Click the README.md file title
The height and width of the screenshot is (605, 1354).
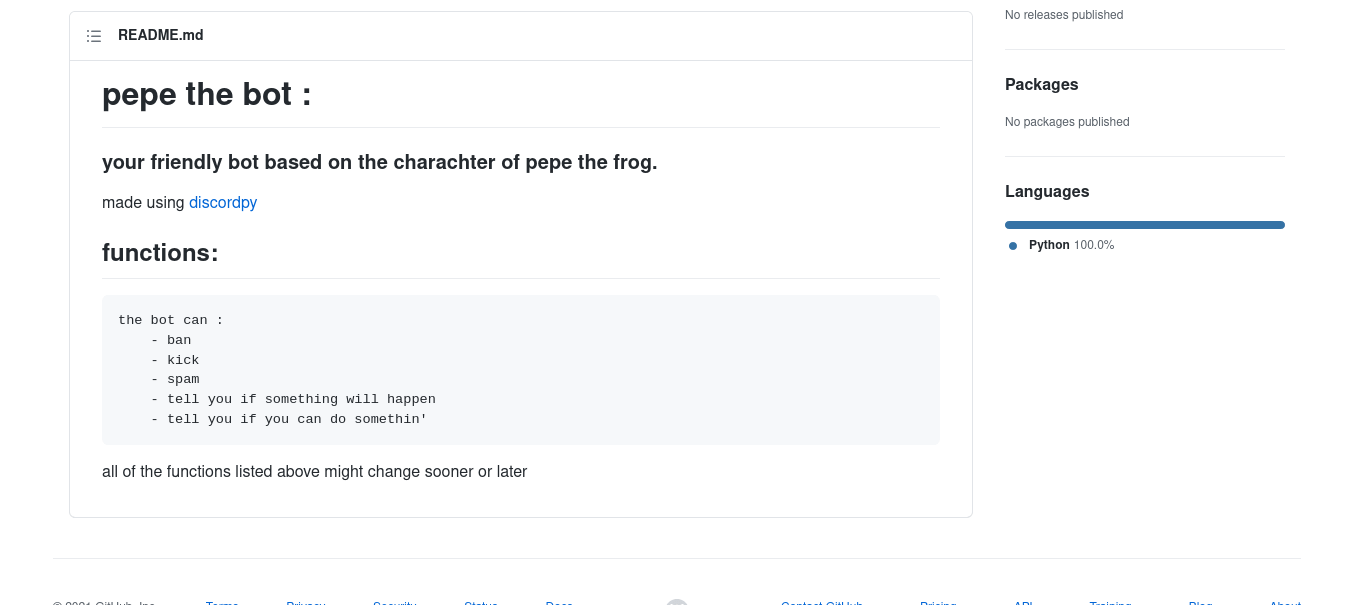[x=161, y=35]
